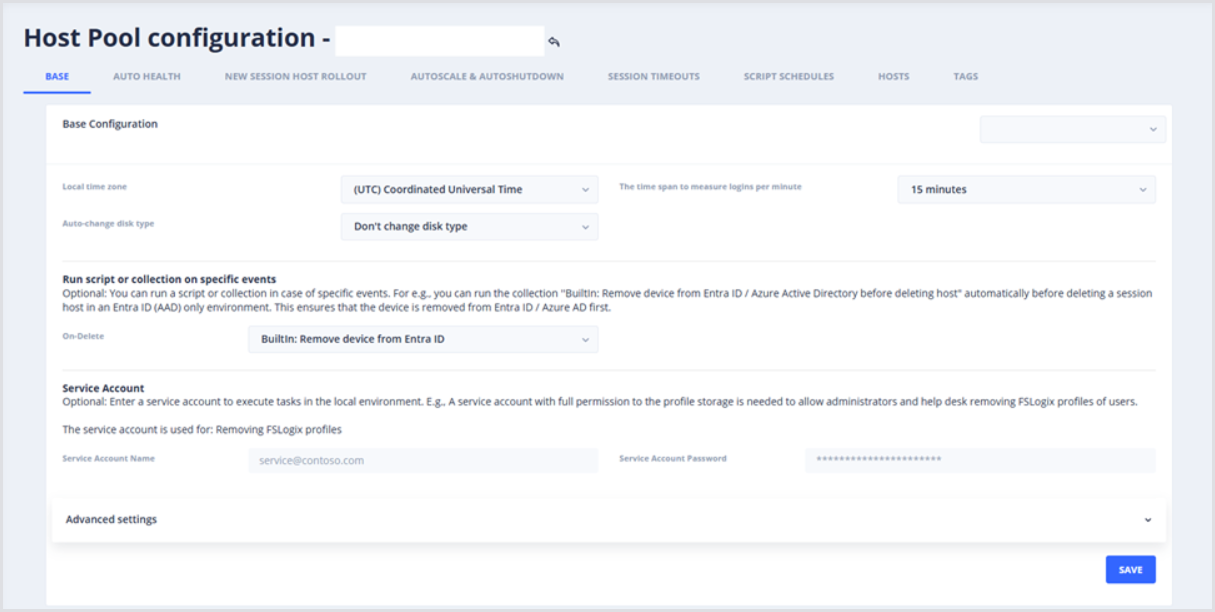The image size is (1215, 612).
Task: Select the Base tab
Action: pos(57,76)
